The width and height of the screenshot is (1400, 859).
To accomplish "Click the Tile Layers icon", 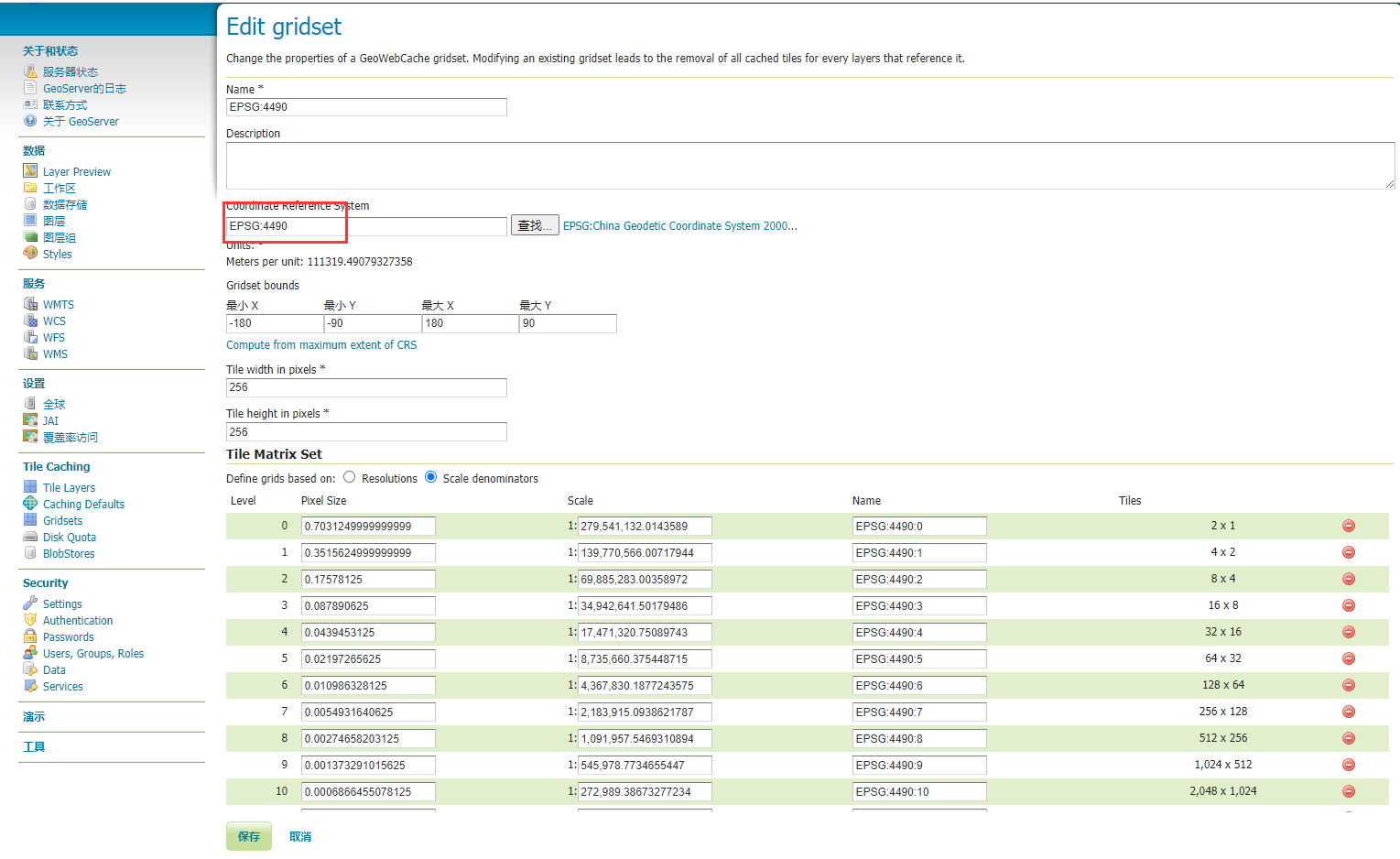I will [30, 487].
